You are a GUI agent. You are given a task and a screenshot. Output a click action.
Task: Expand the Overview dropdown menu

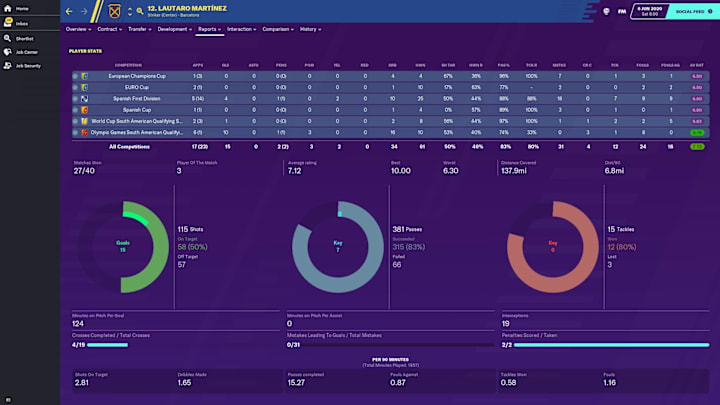click(x=78, y=29)
